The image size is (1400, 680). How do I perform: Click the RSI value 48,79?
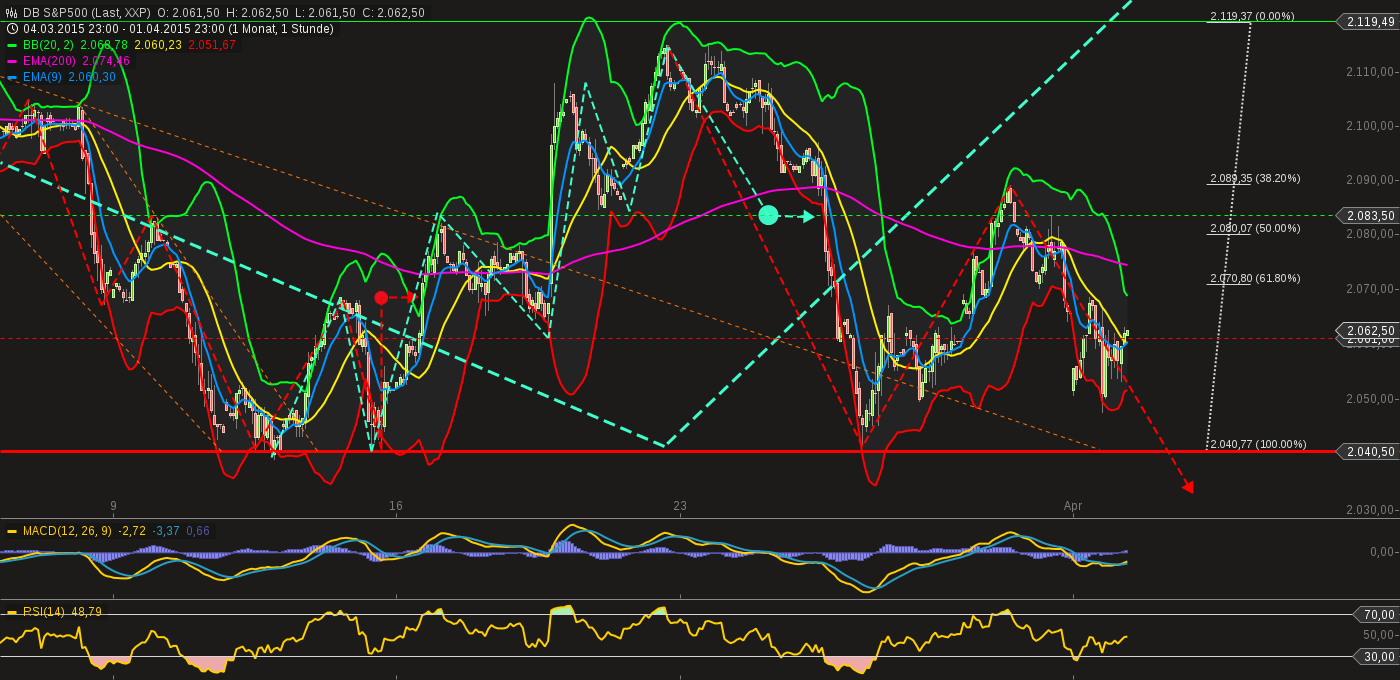[x=86, y=612]
